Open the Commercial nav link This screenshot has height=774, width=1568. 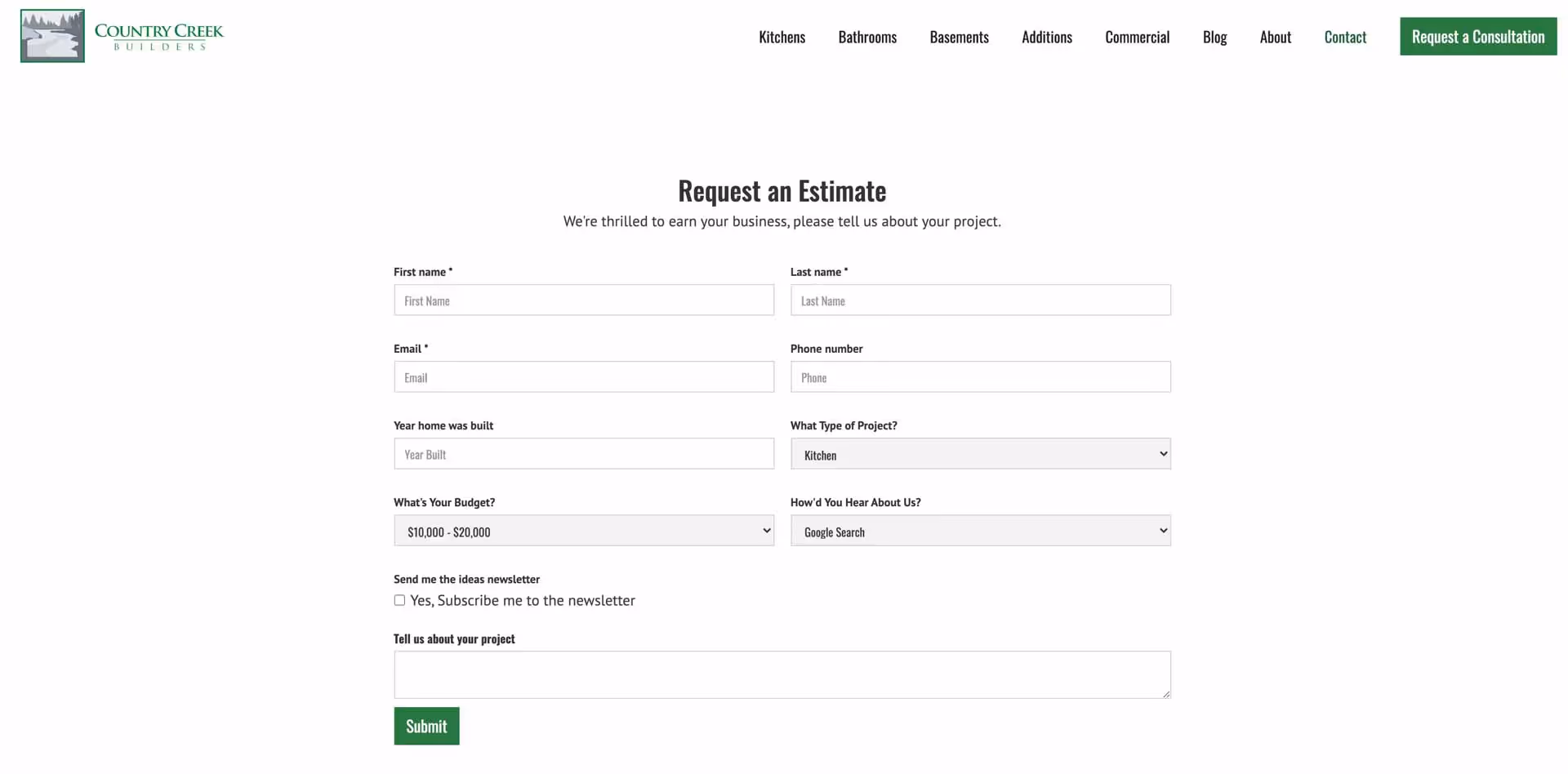(1137, 37)
